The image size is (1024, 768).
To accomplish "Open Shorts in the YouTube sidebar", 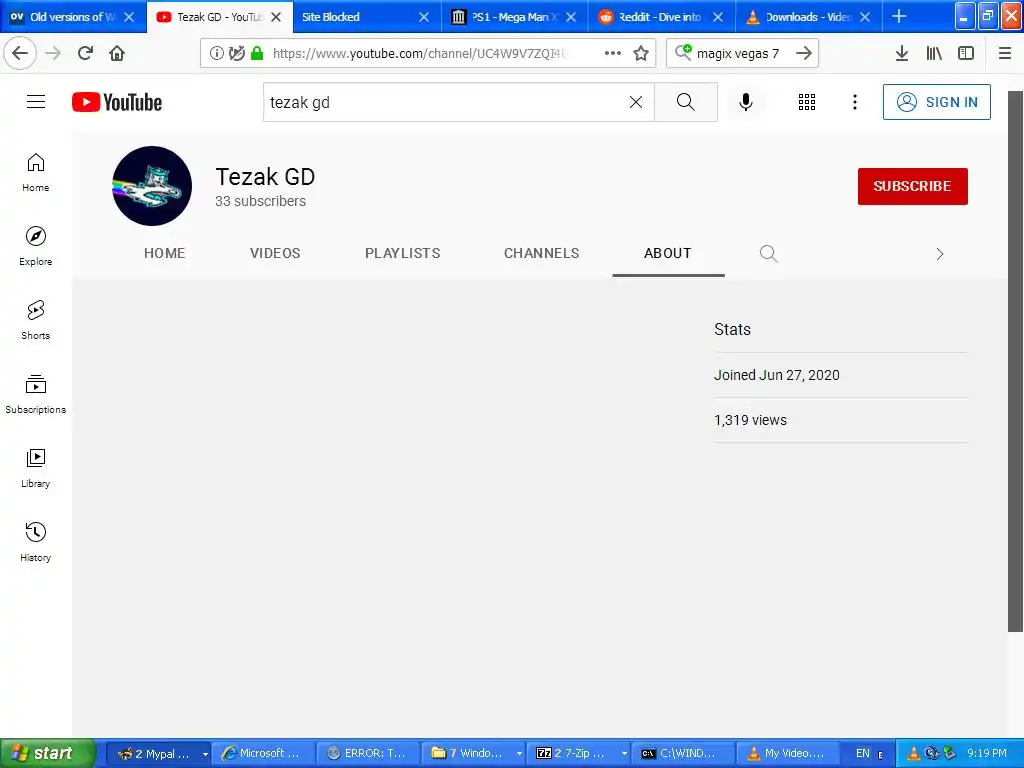I will point(36,320).
